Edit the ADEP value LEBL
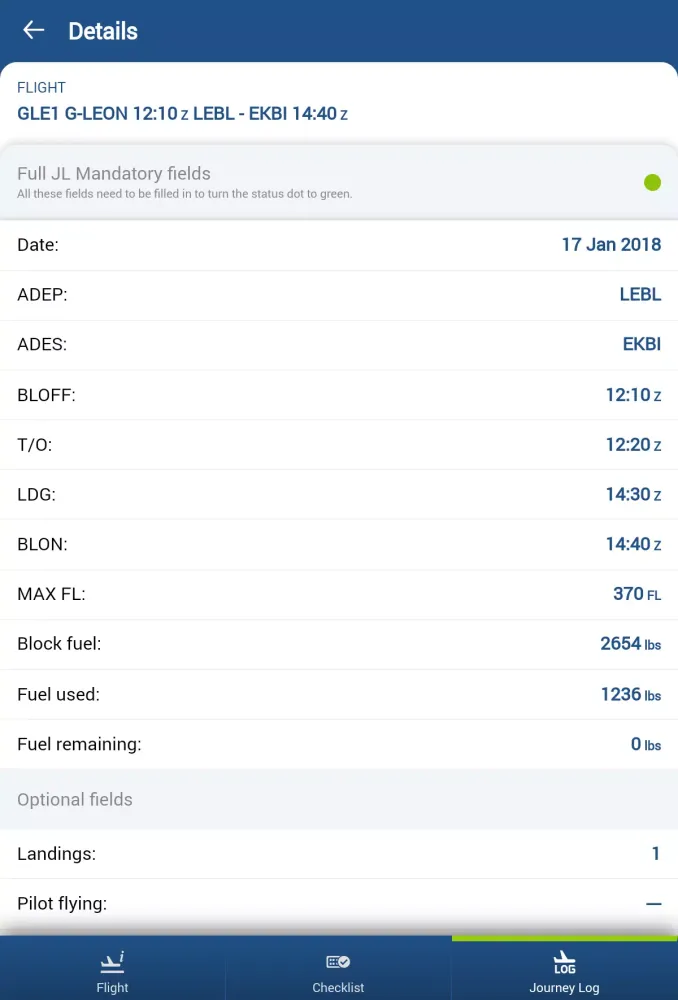The height and width of the screenshot is (1000, 678). [x=640, y=294]
